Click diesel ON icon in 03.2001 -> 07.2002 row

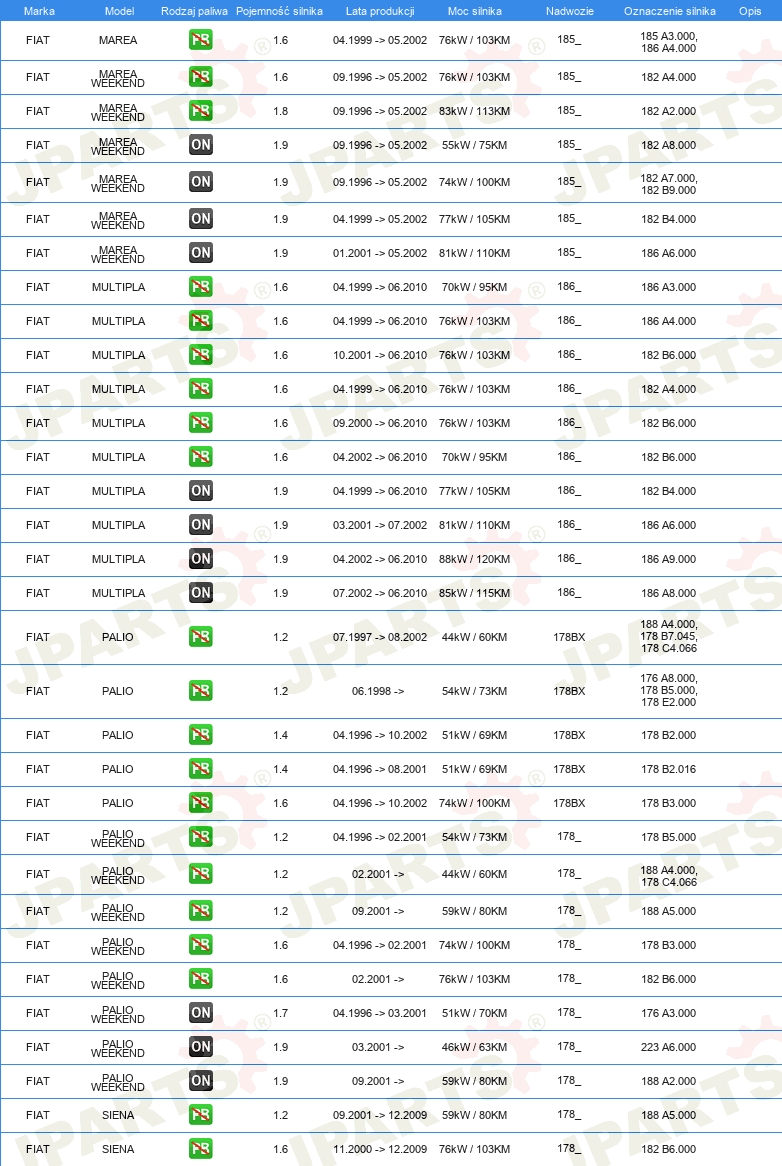201,525
